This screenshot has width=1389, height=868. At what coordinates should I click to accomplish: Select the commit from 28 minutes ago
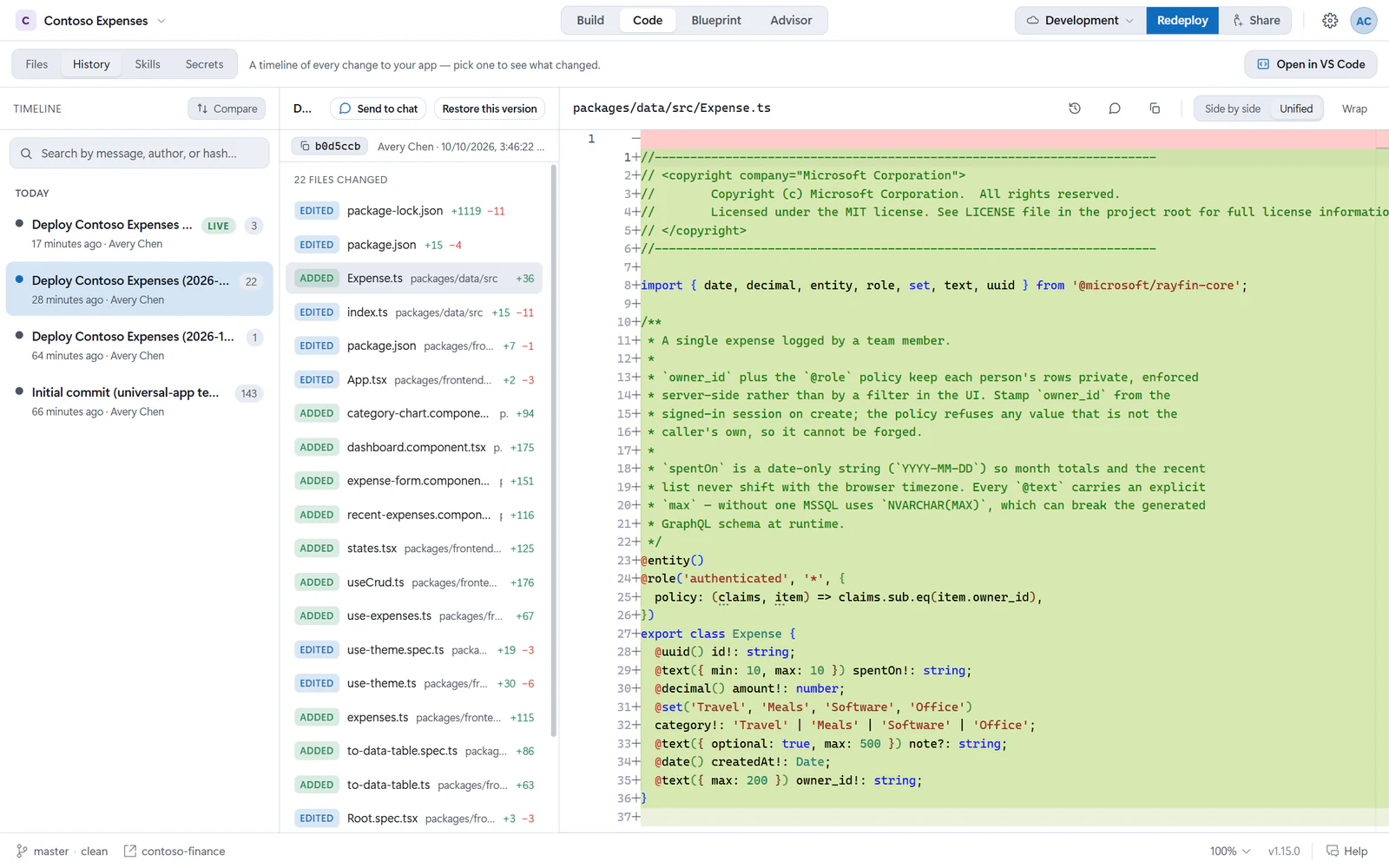[x=139, y=289]
